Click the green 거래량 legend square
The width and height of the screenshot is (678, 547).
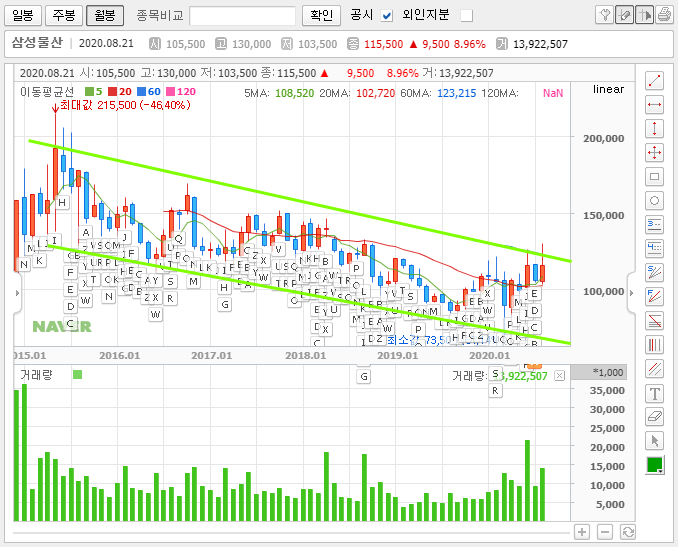click(x=77, y=374)
